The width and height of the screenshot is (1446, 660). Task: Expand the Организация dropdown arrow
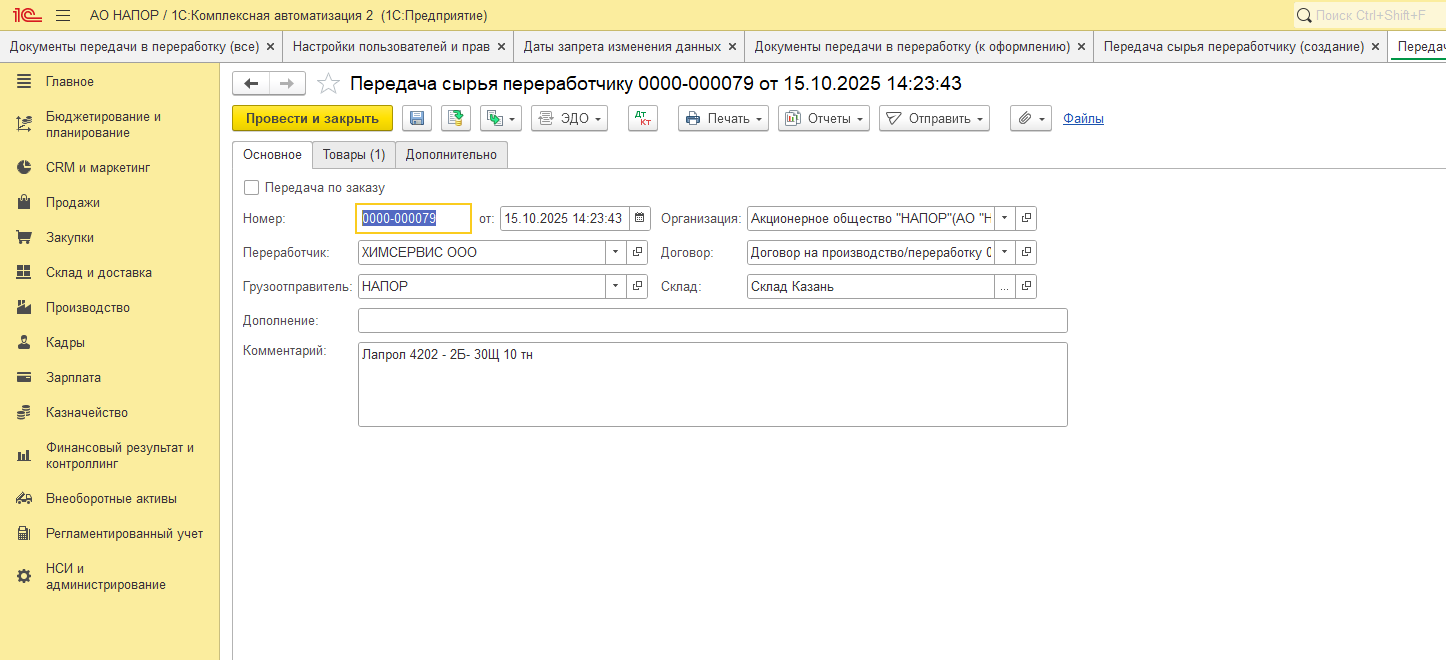pos(1004,218)
